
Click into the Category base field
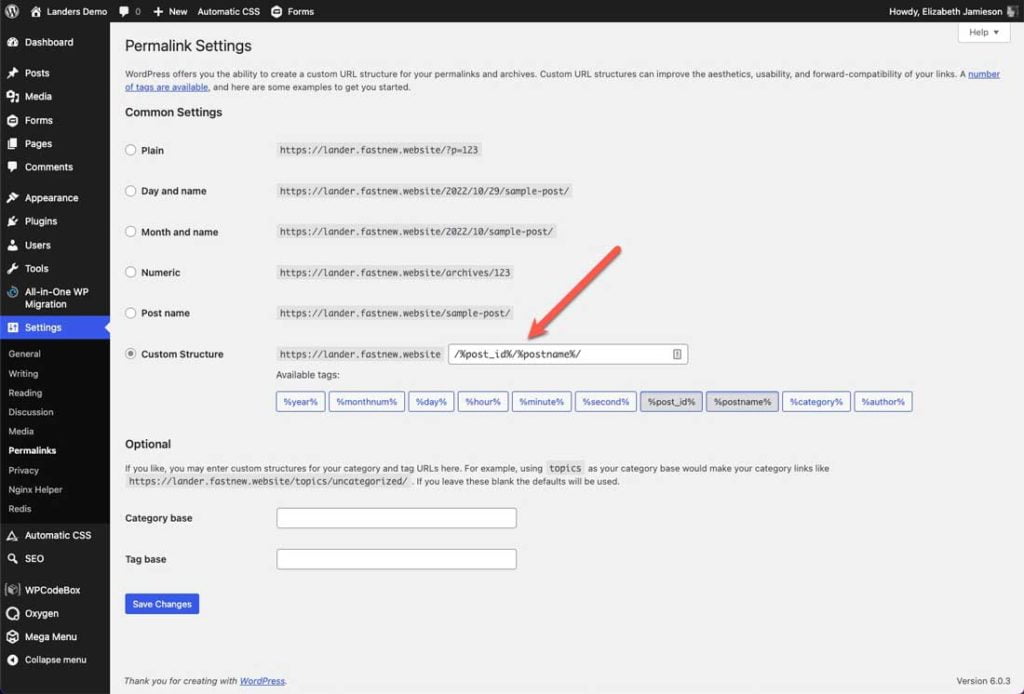pyautogui.click(x=396, y=518)
